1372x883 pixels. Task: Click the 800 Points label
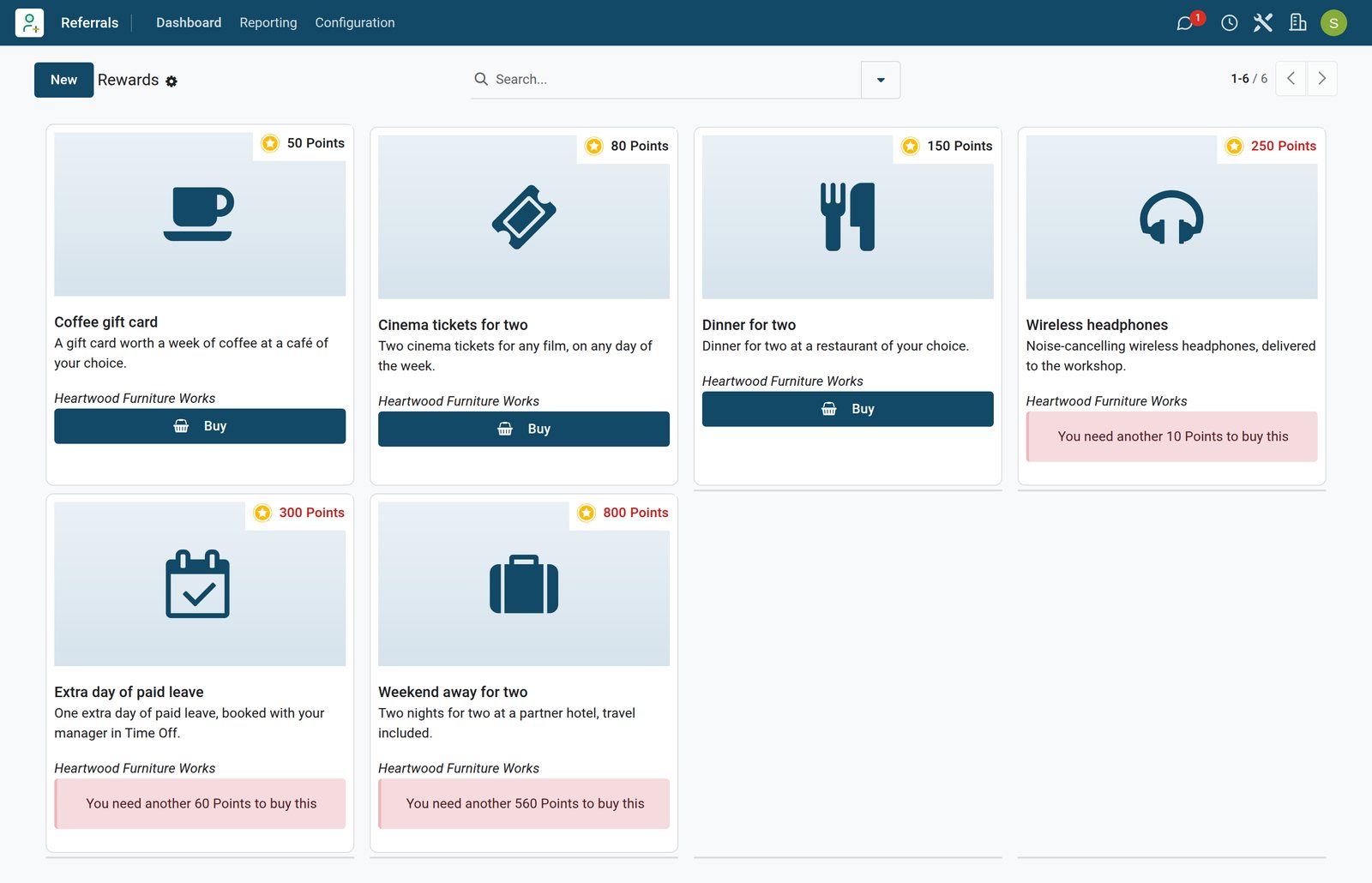635,513
